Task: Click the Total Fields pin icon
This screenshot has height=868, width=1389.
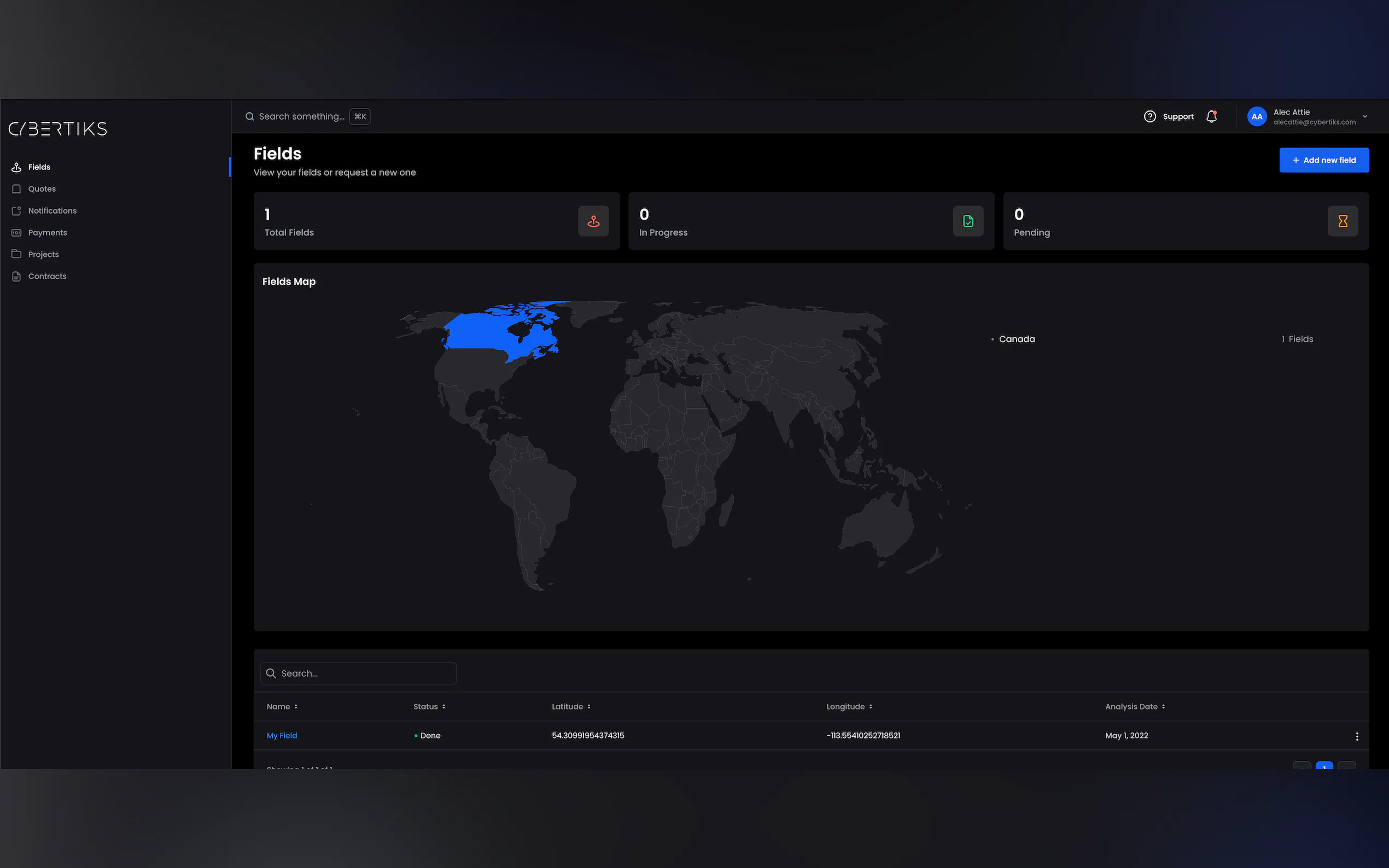Action: pos(593,221)
